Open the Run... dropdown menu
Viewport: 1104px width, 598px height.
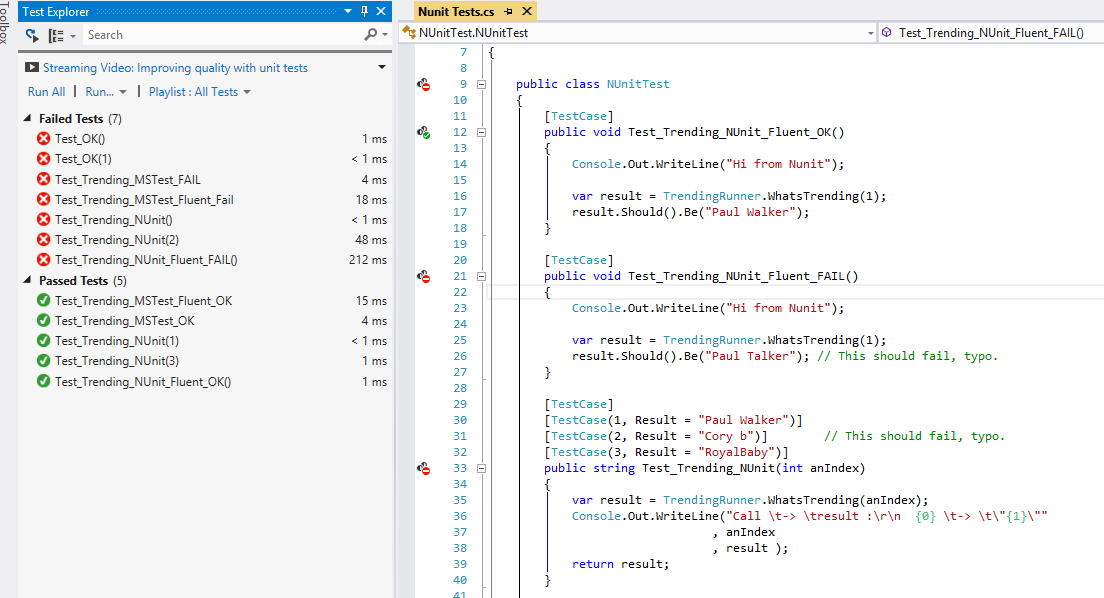[106, 92]
